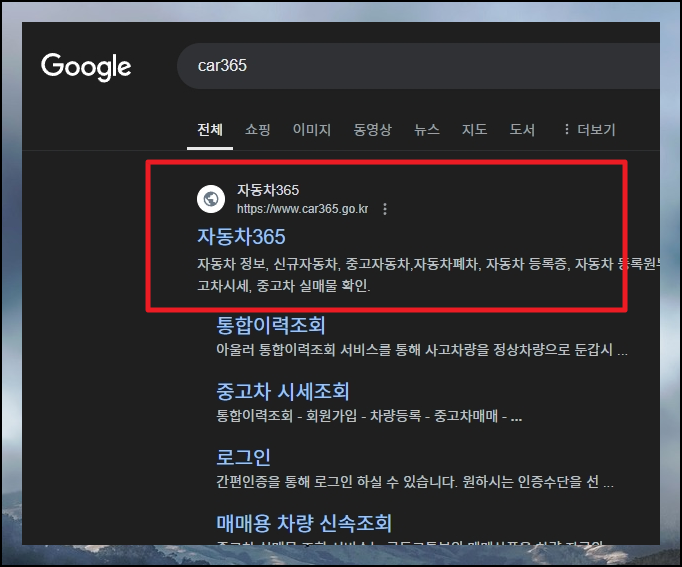The height and width of the screenshot is (567, 682).
Task: Click the globe favicon of 자동차365 result
Action: pos(211,199)
